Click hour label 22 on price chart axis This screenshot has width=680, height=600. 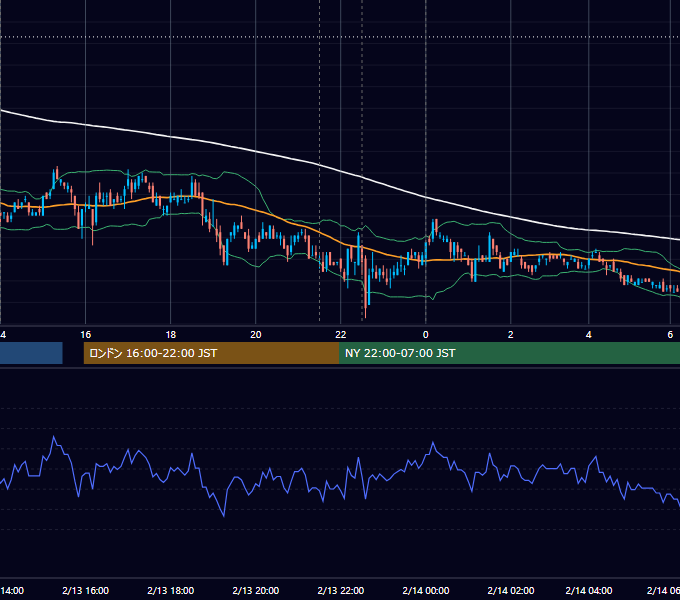[340, 335]
